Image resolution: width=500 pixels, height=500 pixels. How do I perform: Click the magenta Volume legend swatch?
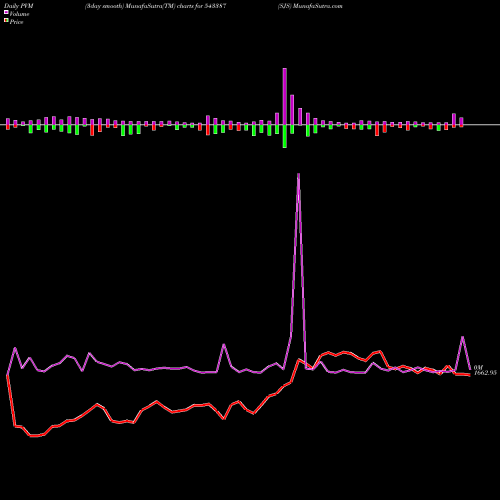click(6, 12)
